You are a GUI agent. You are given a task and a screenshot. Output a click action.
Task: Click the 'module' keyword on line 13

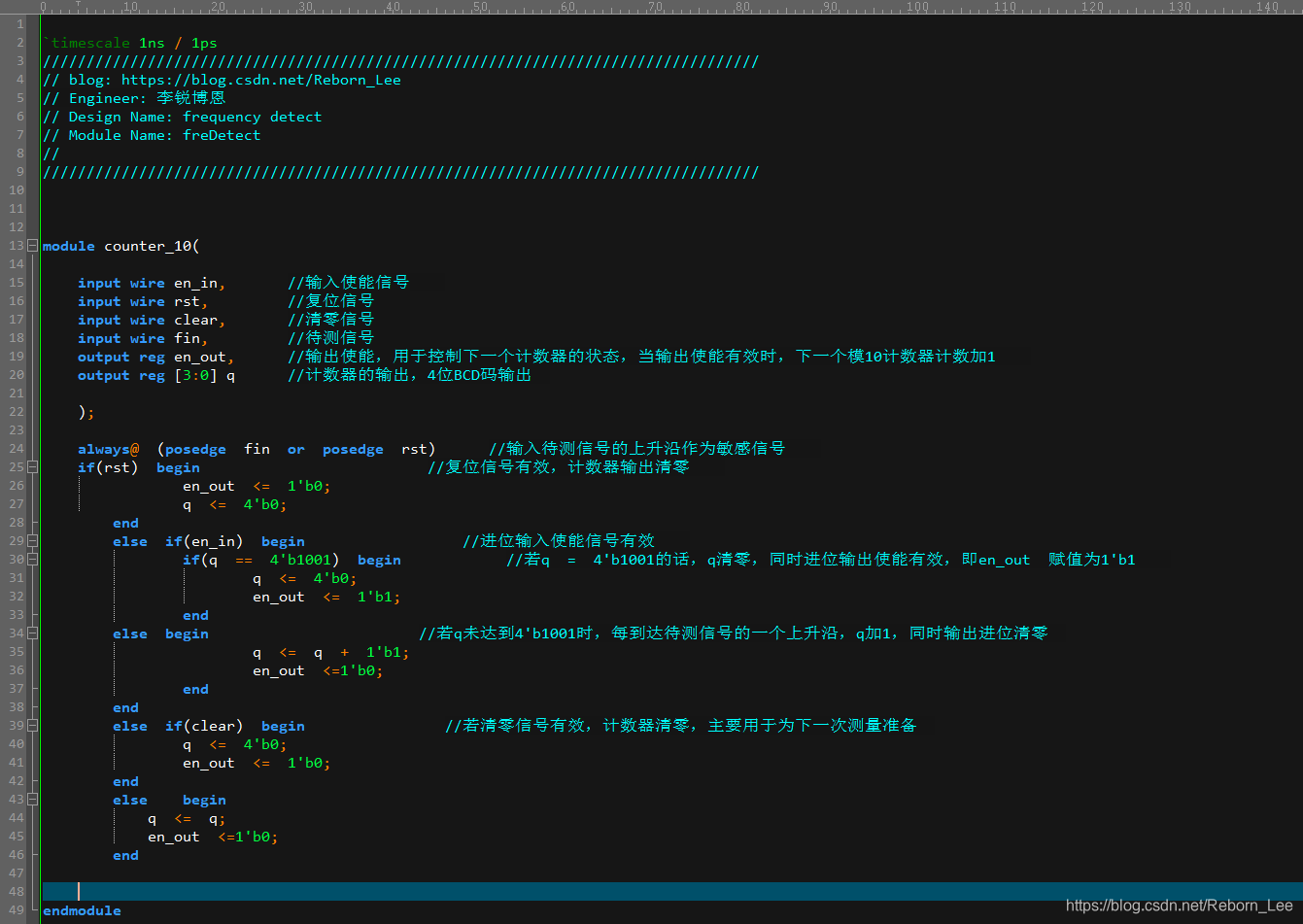(x=69, y=246)
